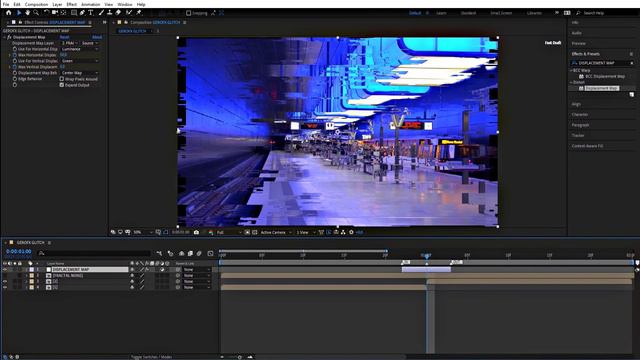Click the Motion Blur enable icon
This screenshot has height=360, width=640.
coord(199,253)
